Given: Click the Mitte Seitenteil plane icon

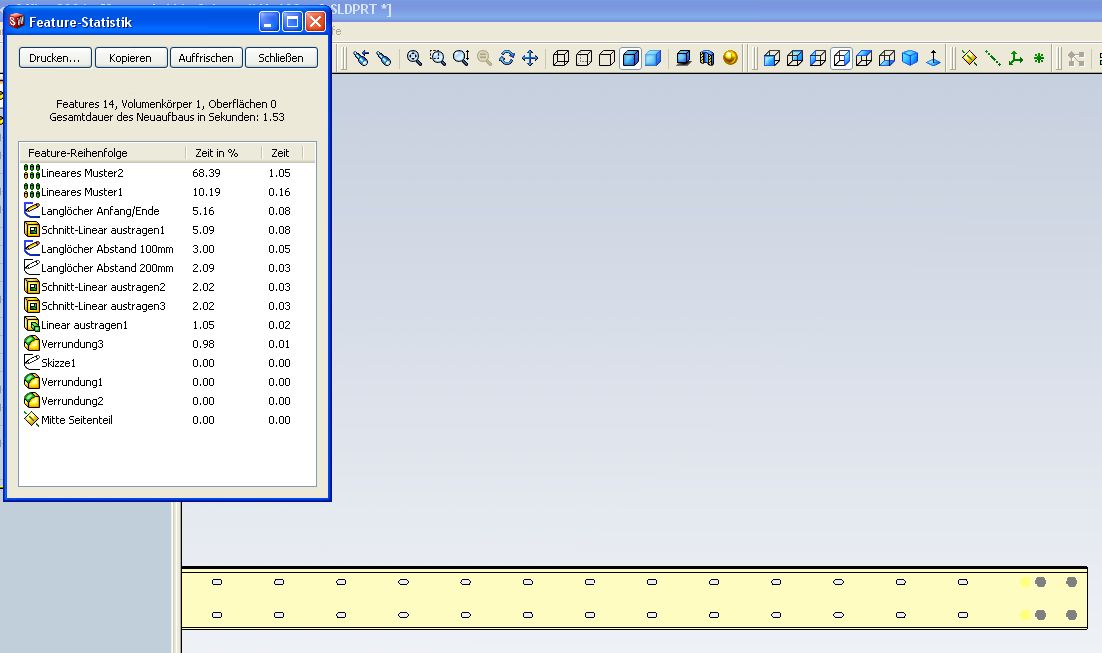Looking at the screenshot, I should (32, 420).
